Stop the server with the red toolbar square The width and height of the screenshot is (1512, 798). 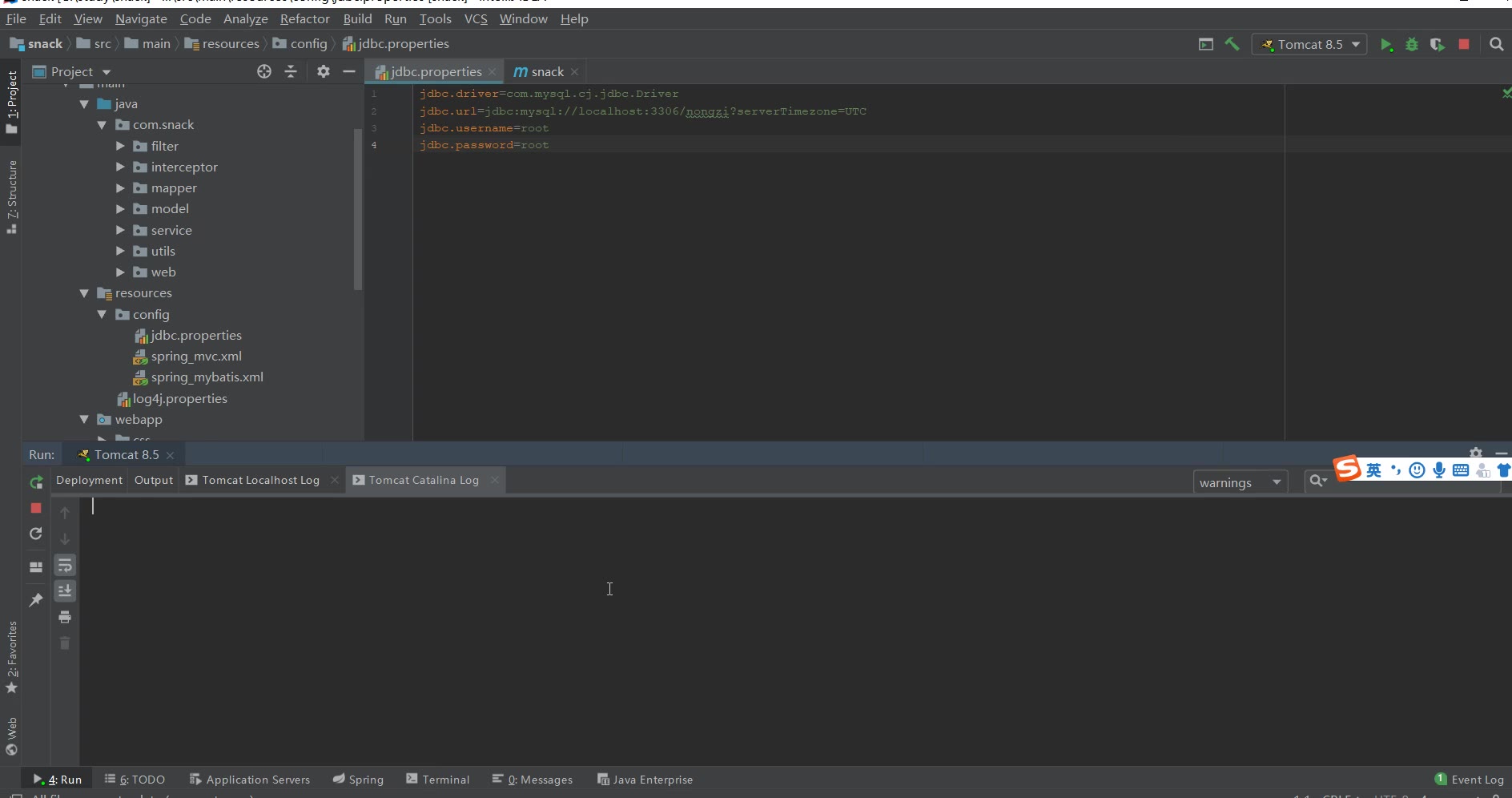pos(1464,45)
